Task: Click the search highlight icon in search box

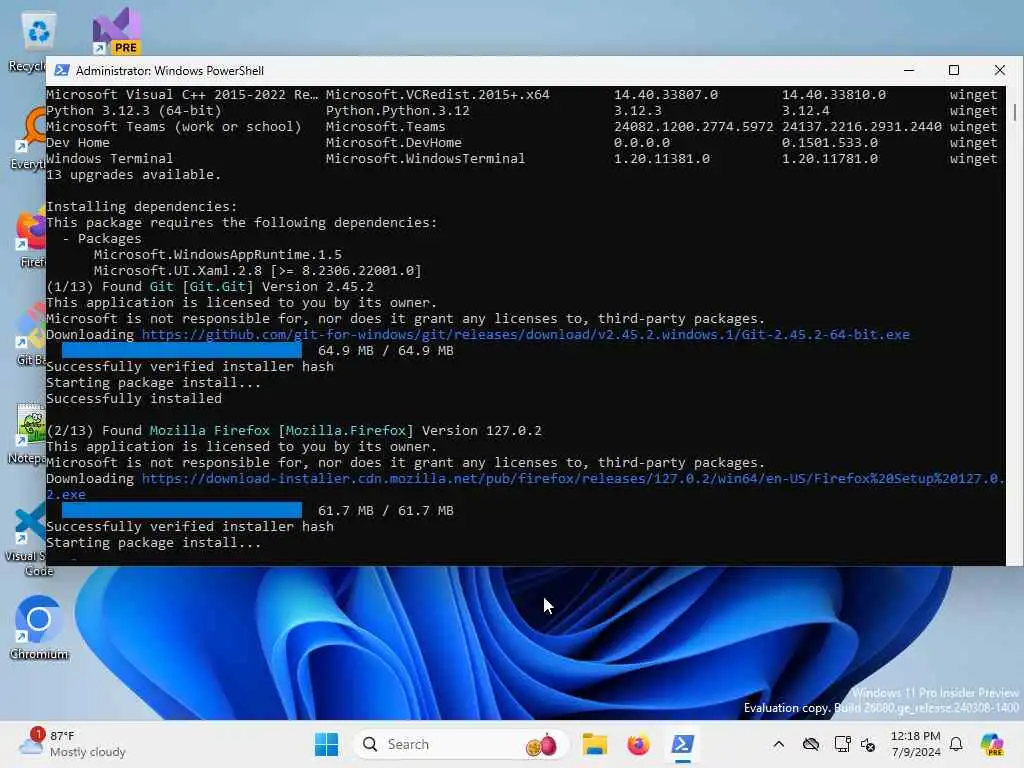Action: [541, 744]
